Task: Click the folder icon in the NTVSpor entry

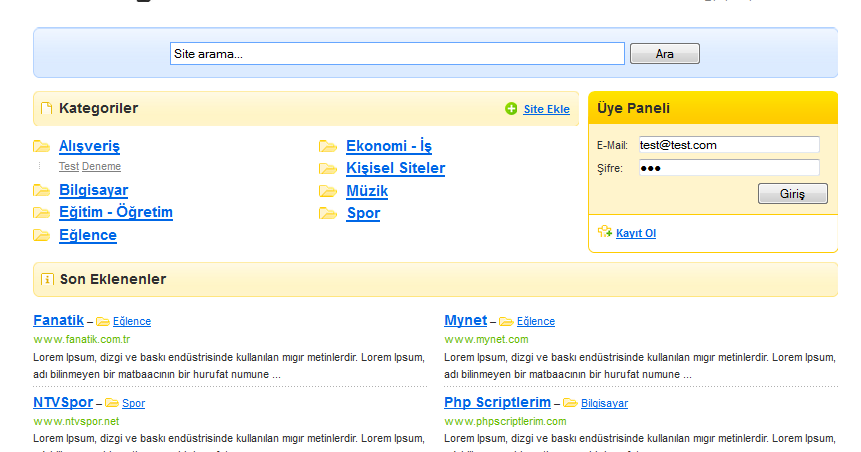Action: click(x=112, y=403)
